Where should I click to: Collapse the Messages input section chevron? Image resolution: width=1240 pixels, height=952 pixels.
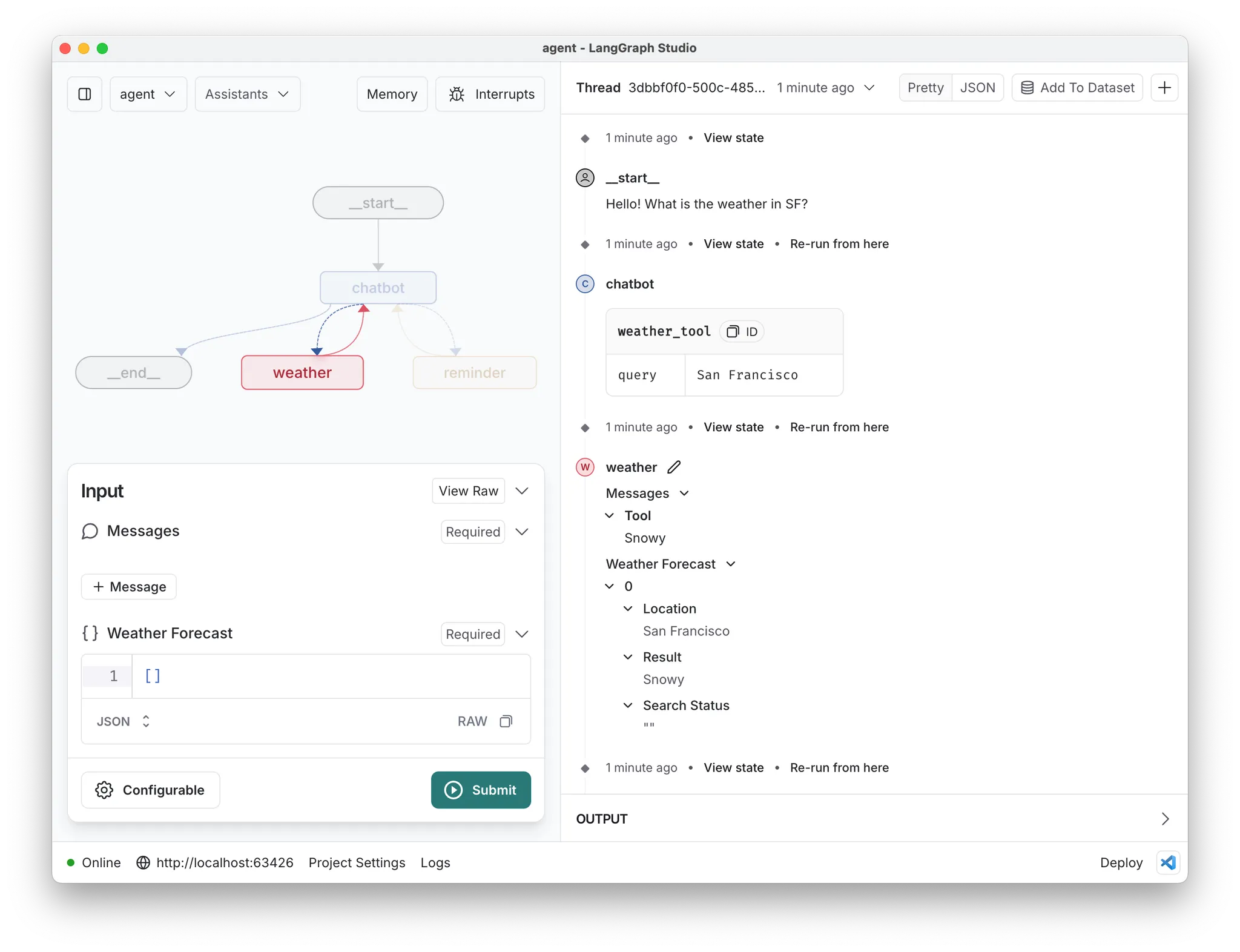point(522,532)
